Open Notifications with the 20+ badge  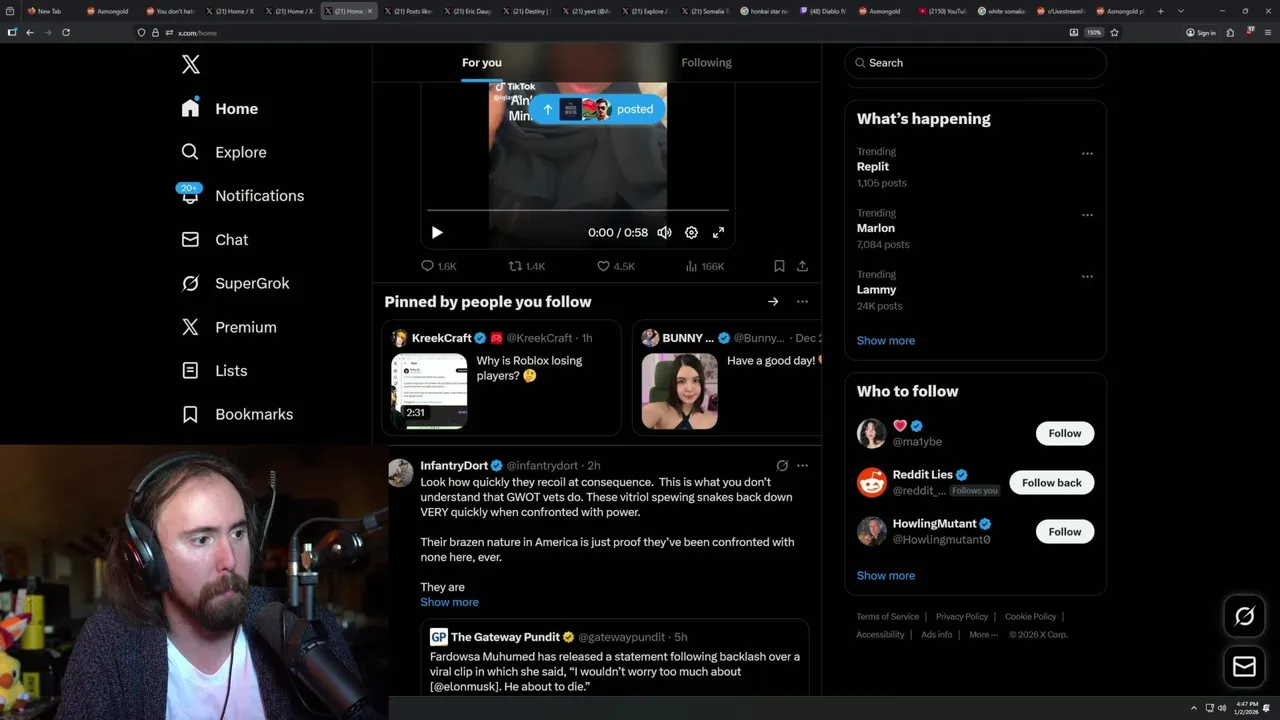[x=242, y=196]
